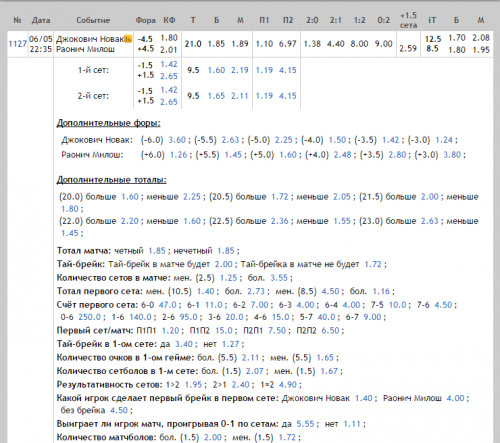Pick total (22.5) больше at 2.36
The image size is (500, 443).
279,221
